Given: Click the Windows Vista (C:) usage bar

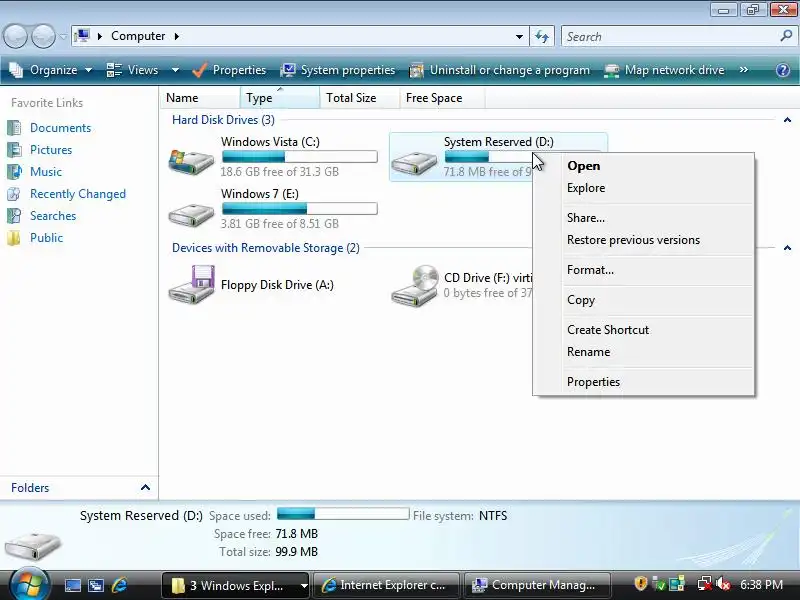Looking at the screenshot, I should (x=300, y=157).
